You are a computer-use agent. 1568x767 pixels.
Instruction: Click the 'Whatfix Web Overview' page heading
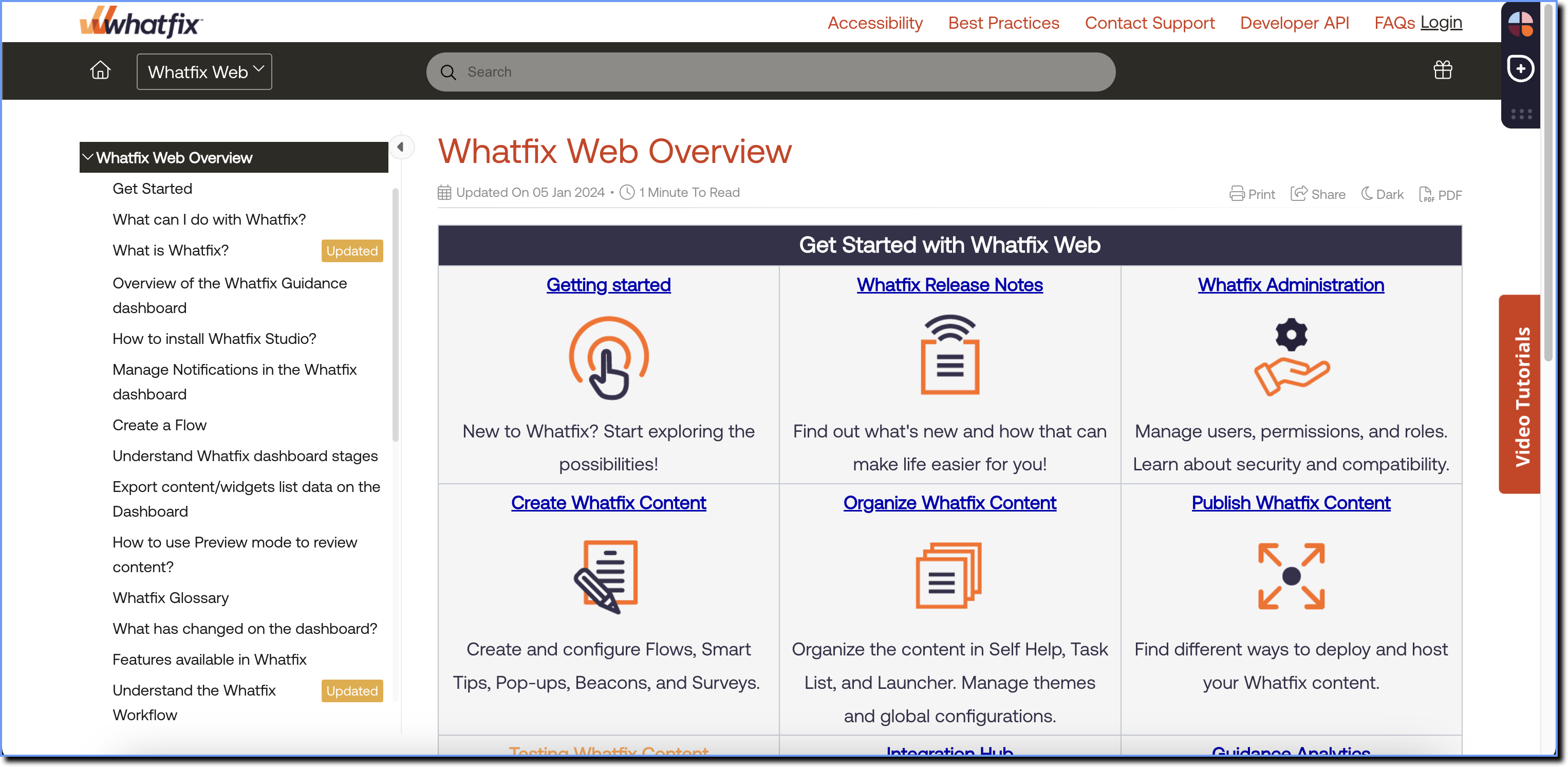[615, 151]
